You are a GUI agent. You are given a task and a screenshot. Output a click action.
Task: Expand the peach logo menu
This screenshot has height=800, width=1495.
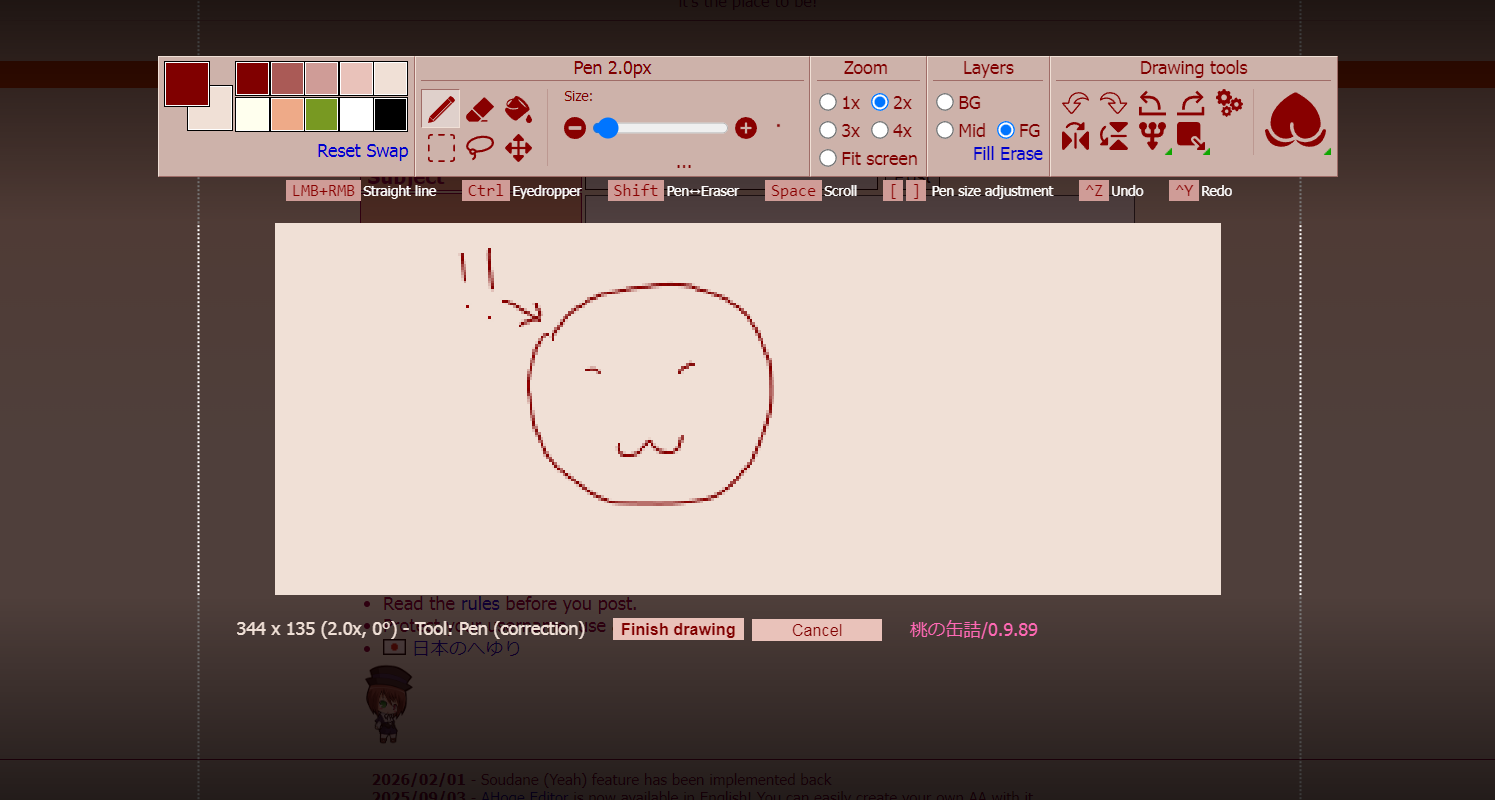[1296, 122]
